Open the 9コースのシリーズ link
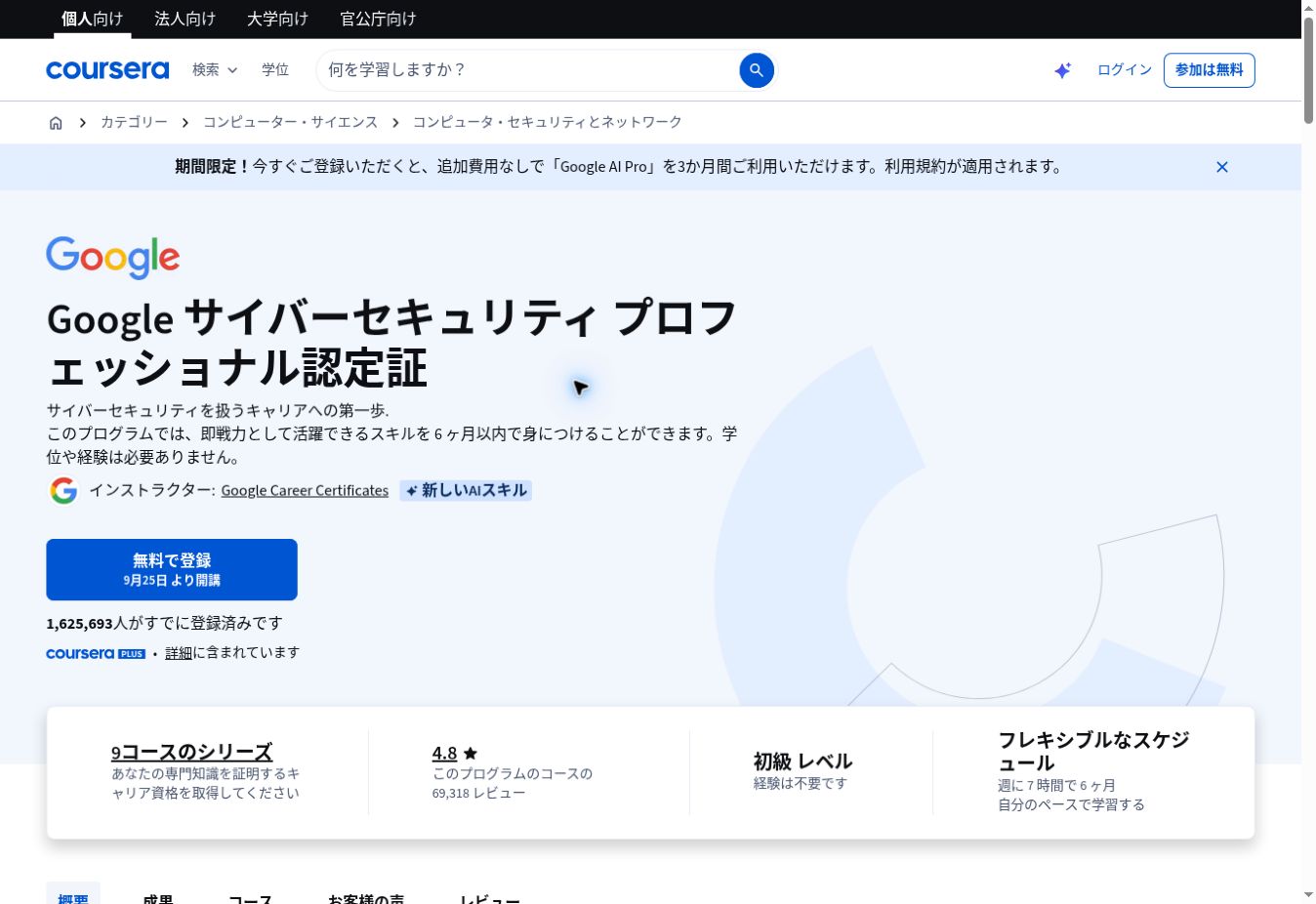Screen dimensions: 1316x904 point(191,752)
